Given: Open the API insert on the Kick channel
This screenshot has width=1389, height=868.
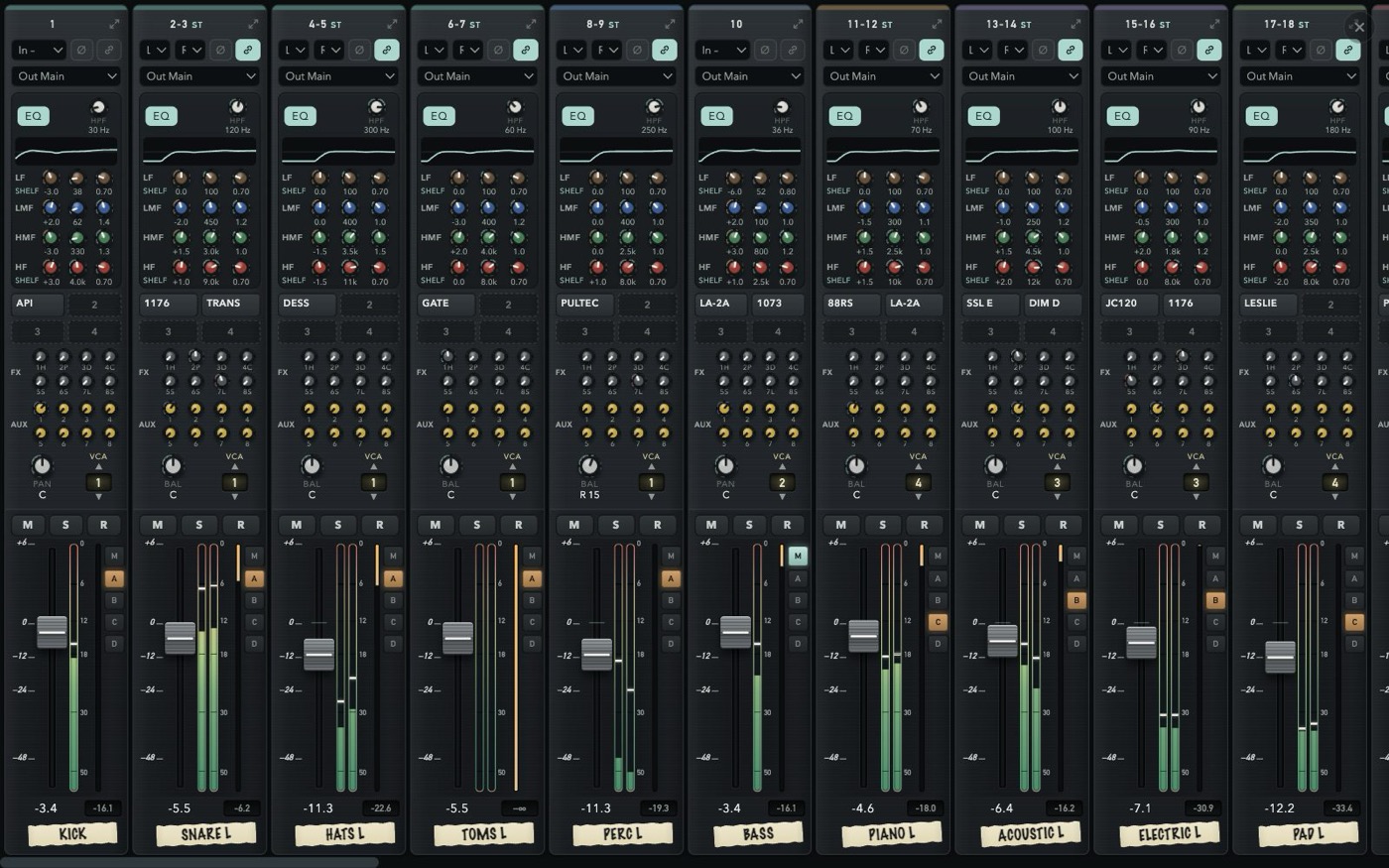Looking at the screenshot, I should tap(38, 304).
